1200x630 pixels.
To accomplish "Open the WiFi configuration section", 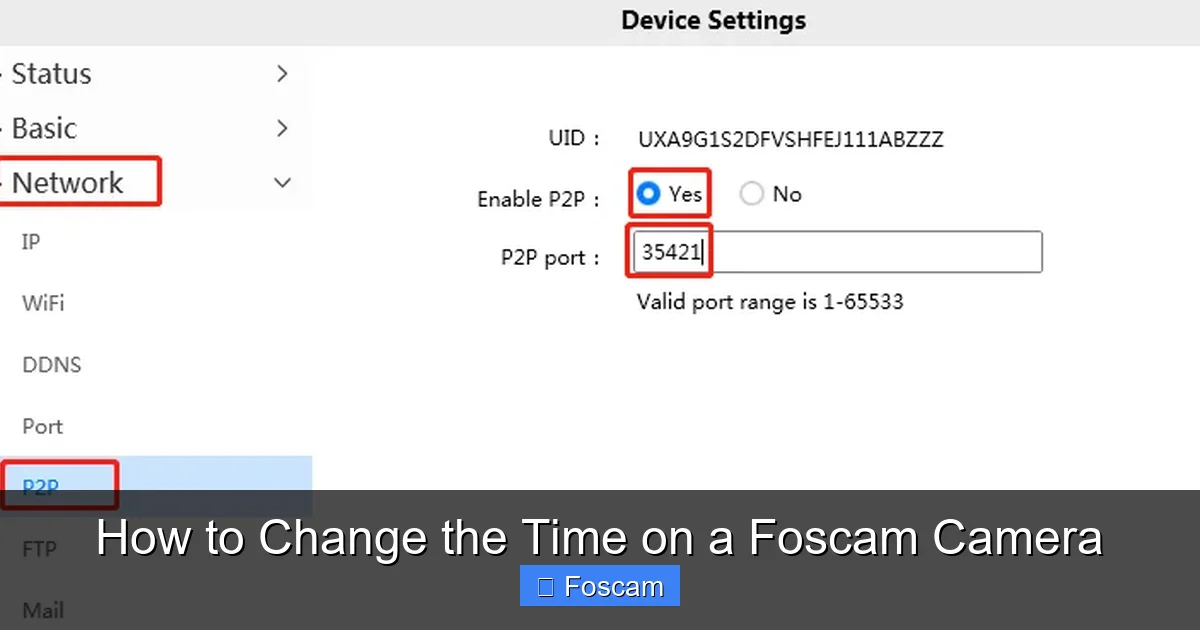I will point(43,303).
